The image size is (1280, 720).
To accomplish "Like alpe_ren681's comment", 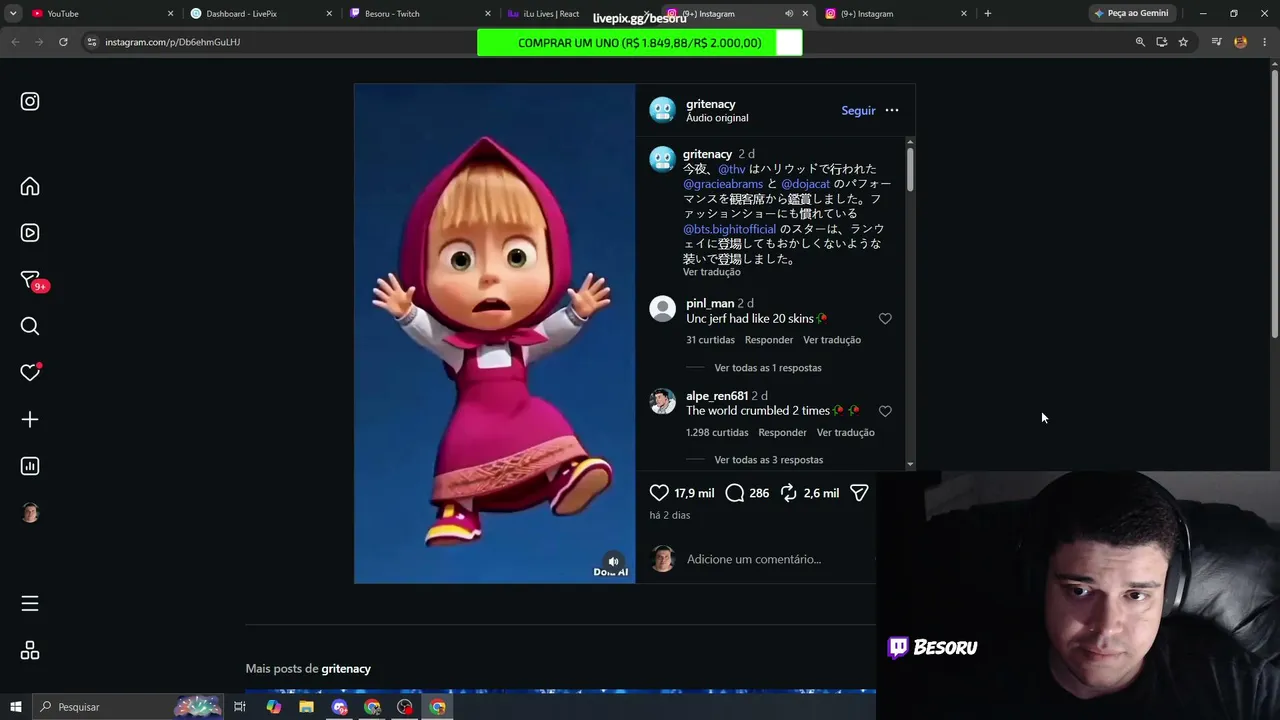I will click(885, 411).
